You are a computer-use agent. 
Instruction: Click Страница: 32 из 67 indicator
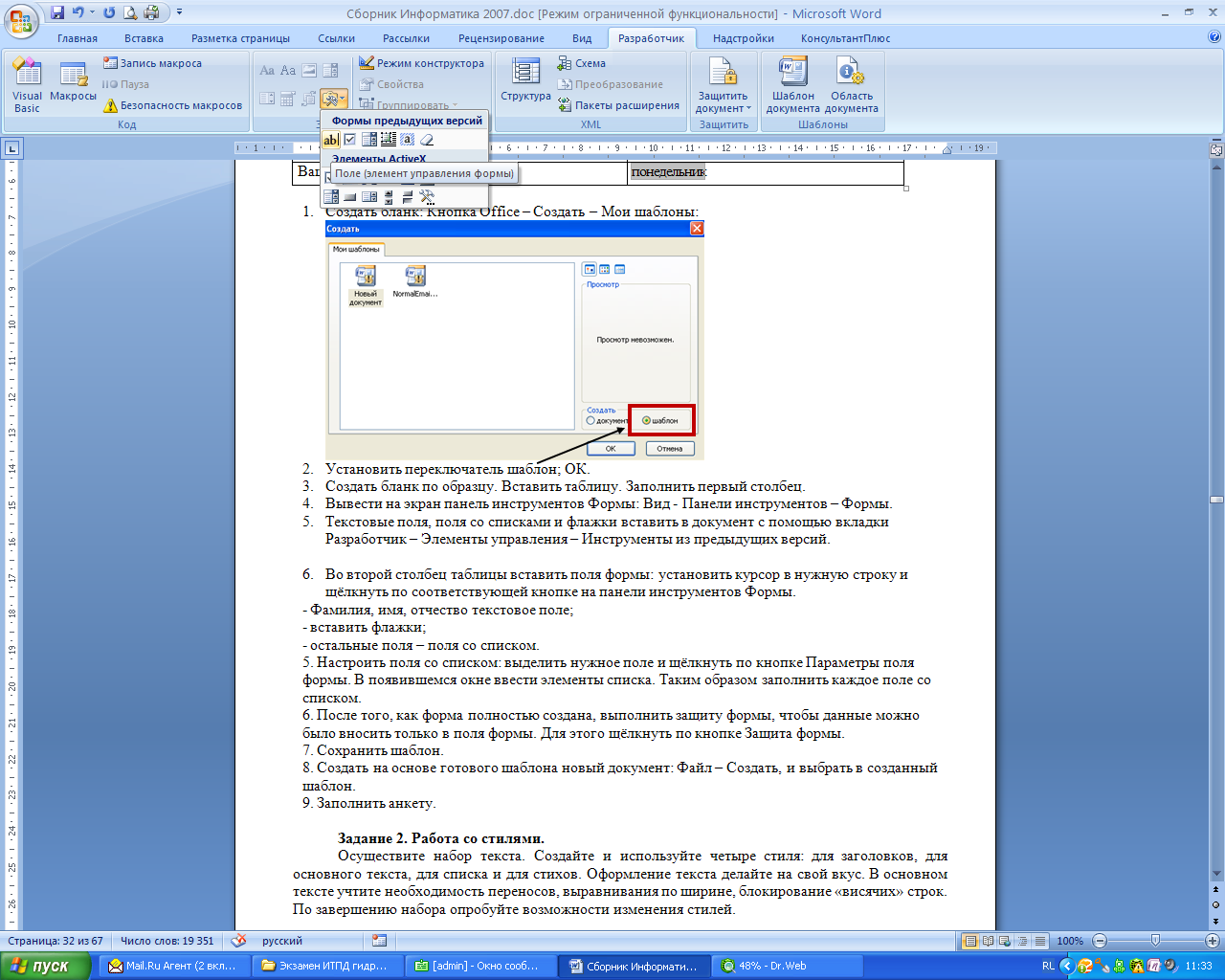tap(56, 941)
